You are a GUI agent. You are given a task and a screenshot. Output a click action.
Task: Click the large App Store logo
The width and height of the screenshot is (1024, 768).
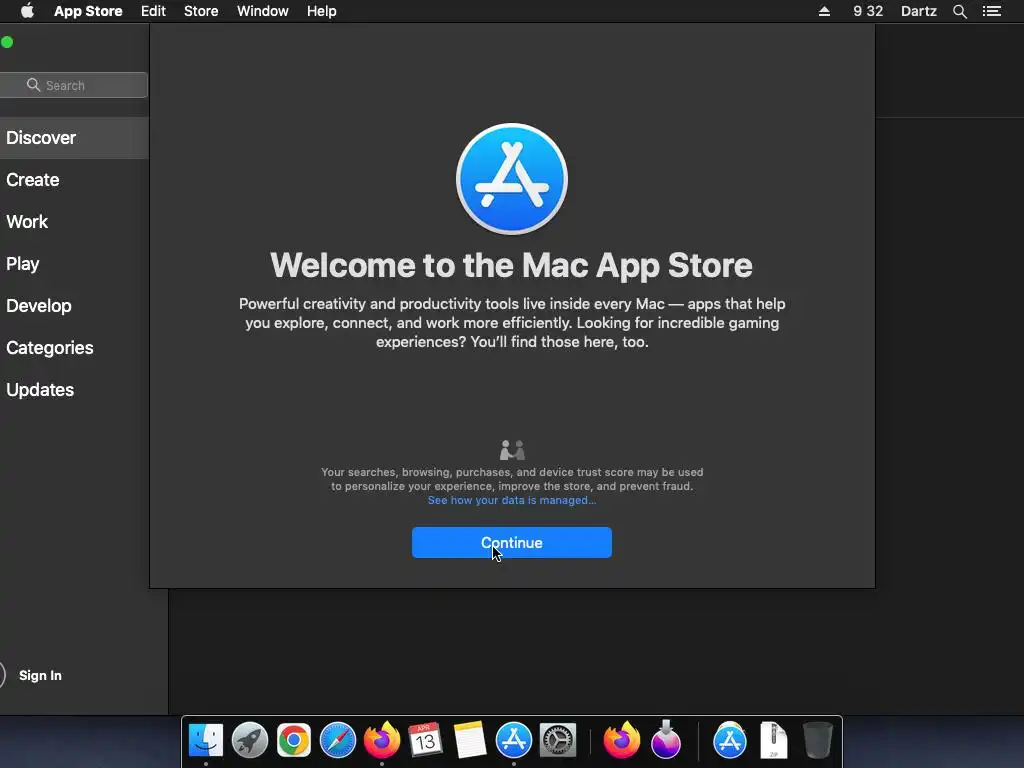(512, 179)
